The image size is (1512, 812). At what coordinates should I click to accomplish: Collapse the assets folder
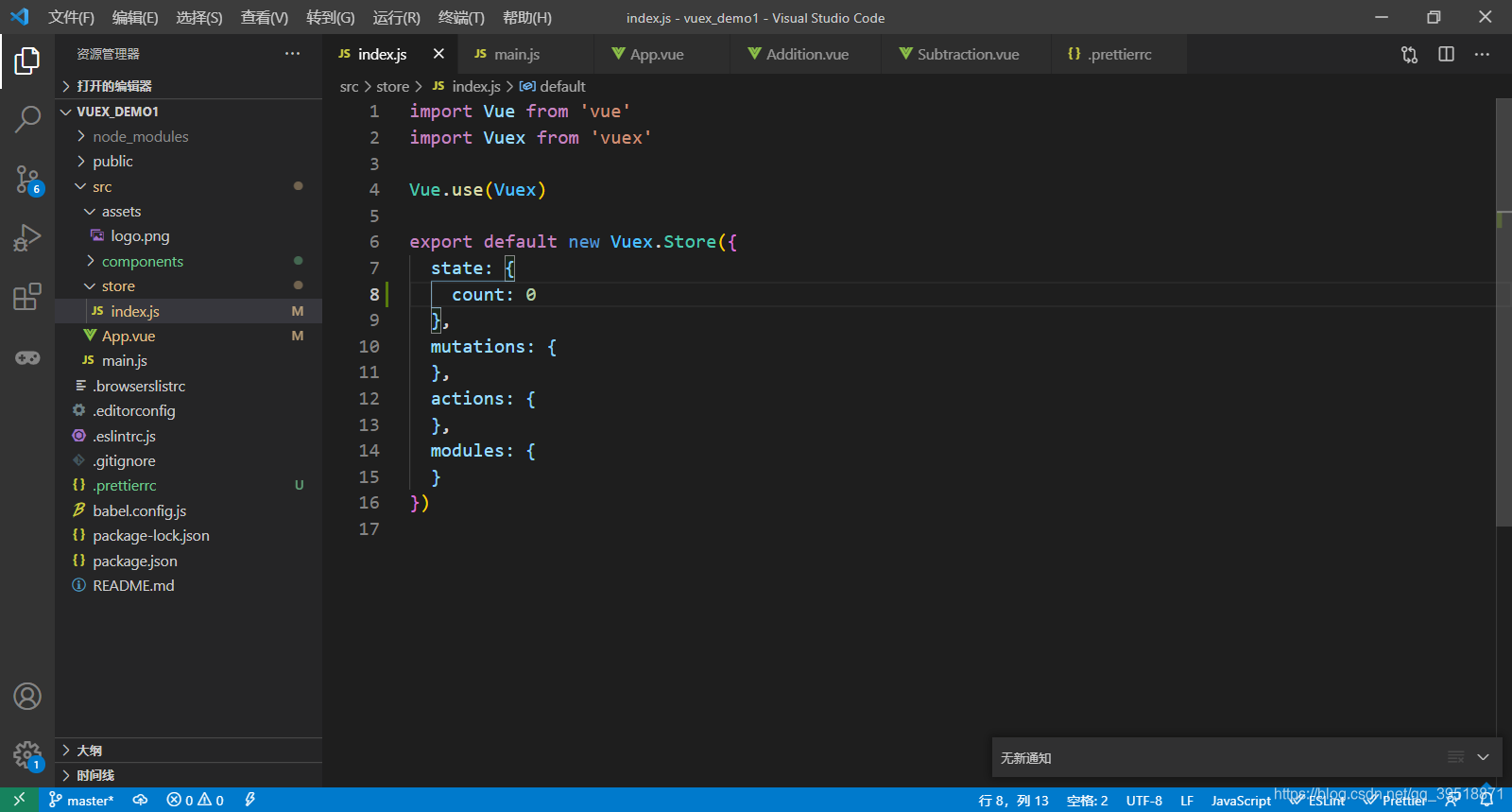[188, 211]
